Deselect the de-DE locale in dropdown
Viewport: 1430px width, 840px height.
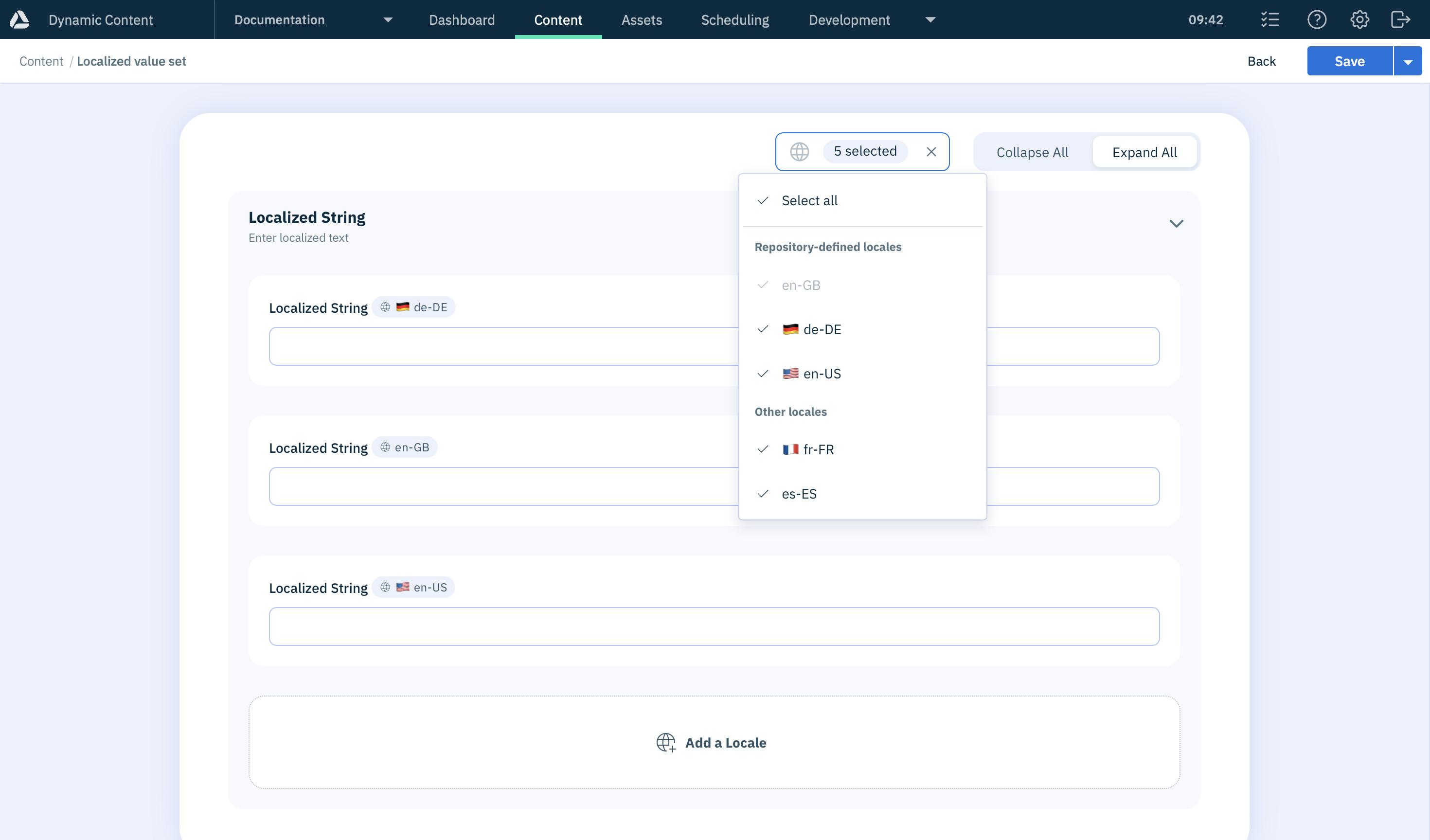pyautogui.click(x=862, y=329)
